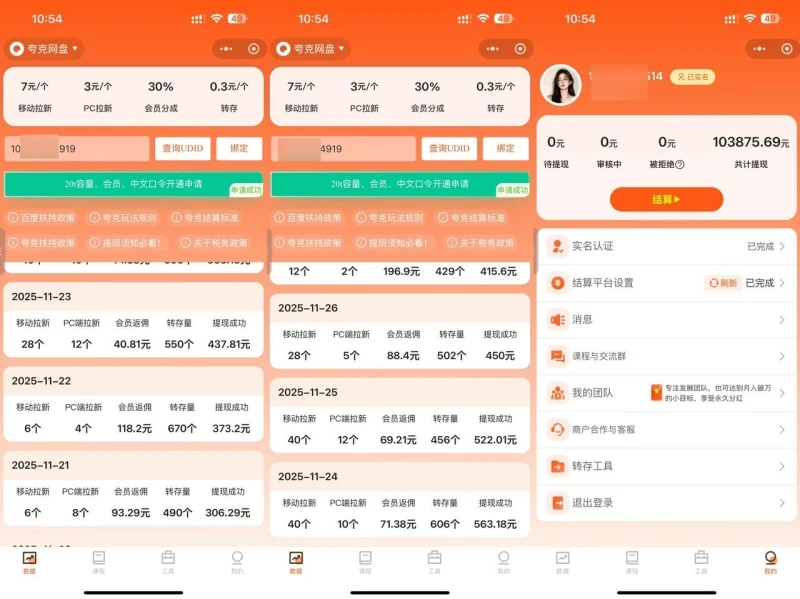
Task: Switch to 数据 tab on right screen
Action: click(563, 562)
